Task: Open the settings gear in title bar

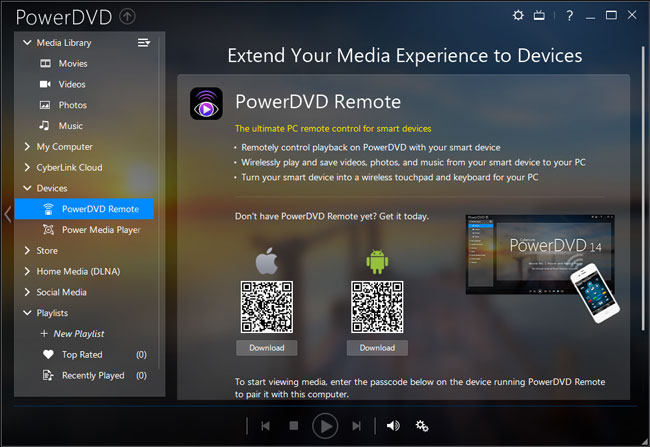Action: tap(518, 16)
